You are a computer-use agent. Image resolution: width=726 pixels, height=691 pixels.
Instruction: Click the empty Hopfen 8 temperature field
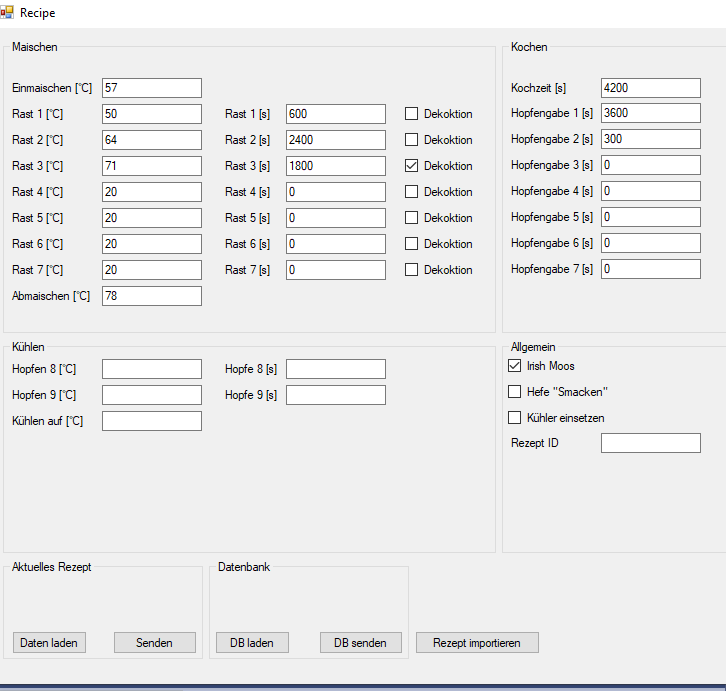[x=151, y=369]
